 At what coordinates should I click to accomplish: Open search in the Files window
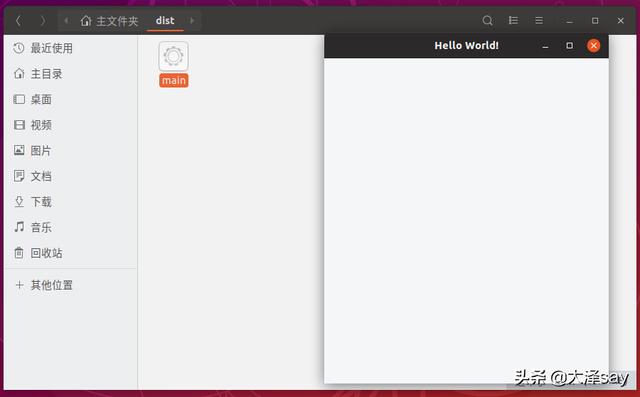(487, 20)
